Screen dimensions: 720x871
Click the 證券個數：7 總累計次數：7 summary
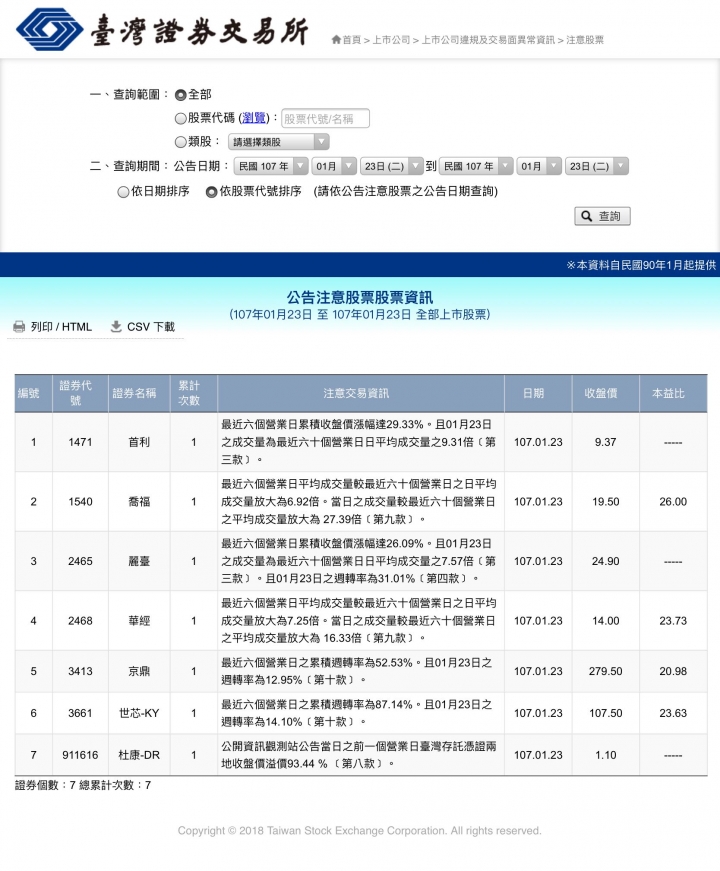pos(83,785)
